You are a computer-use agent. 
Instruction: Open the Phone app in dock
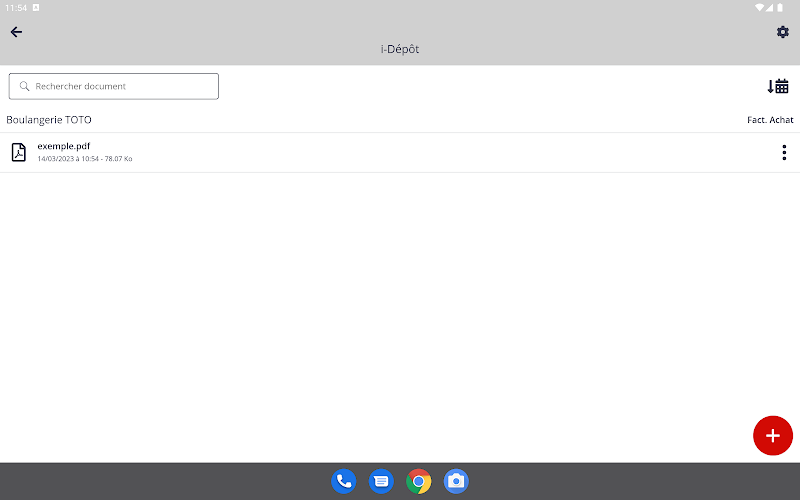(343, 481)
